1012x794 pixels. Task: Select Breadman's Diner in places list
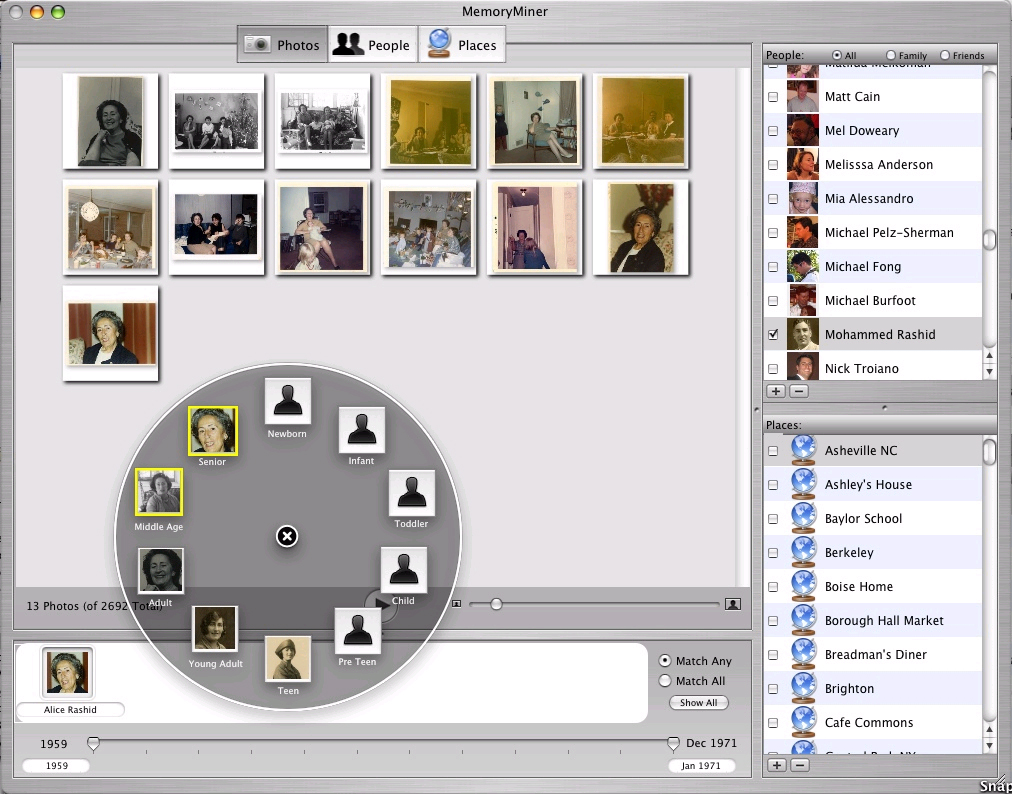[x=873, y=655]
